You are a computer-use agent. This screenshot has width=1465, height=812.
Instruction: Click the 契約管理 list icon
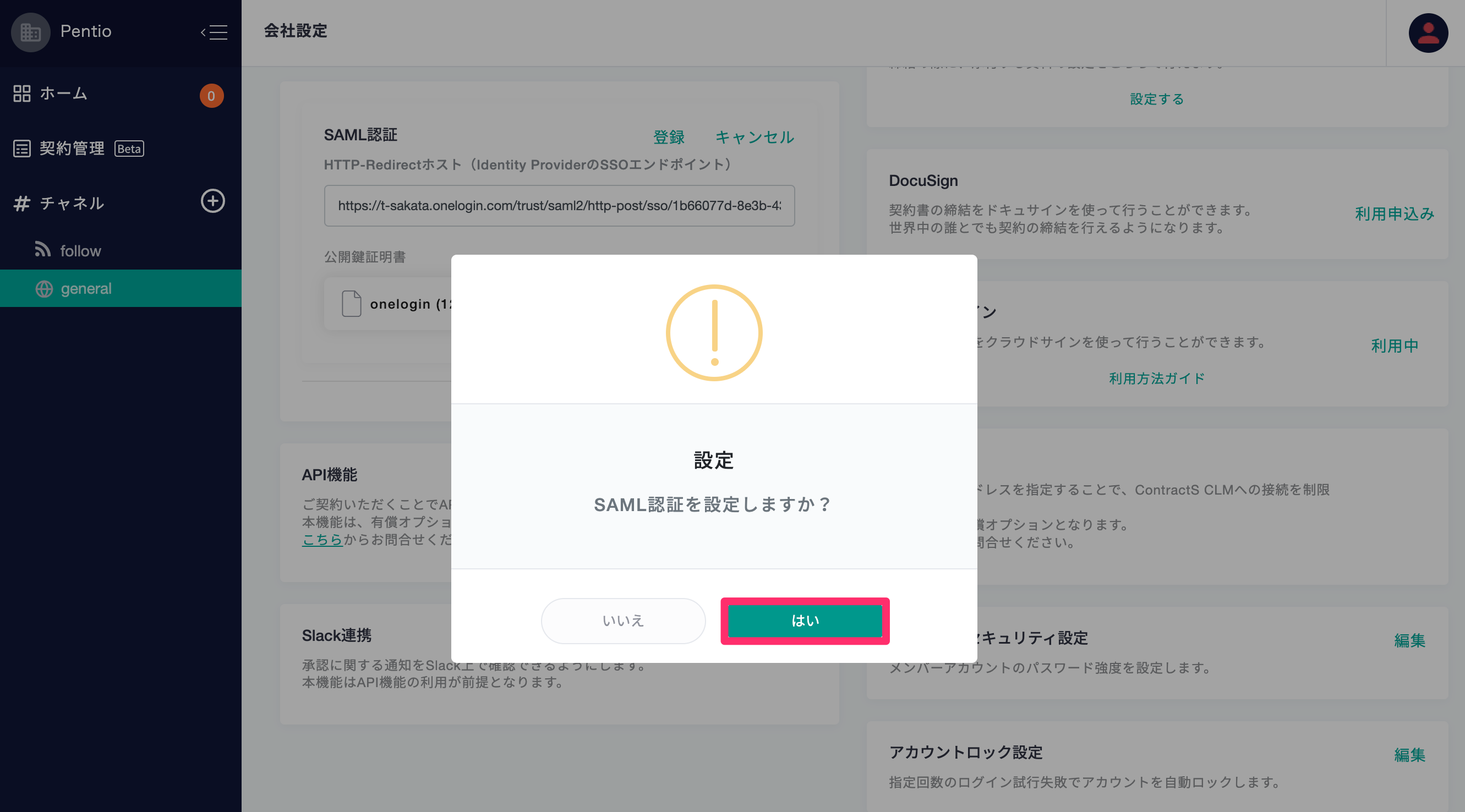(21, 149)
